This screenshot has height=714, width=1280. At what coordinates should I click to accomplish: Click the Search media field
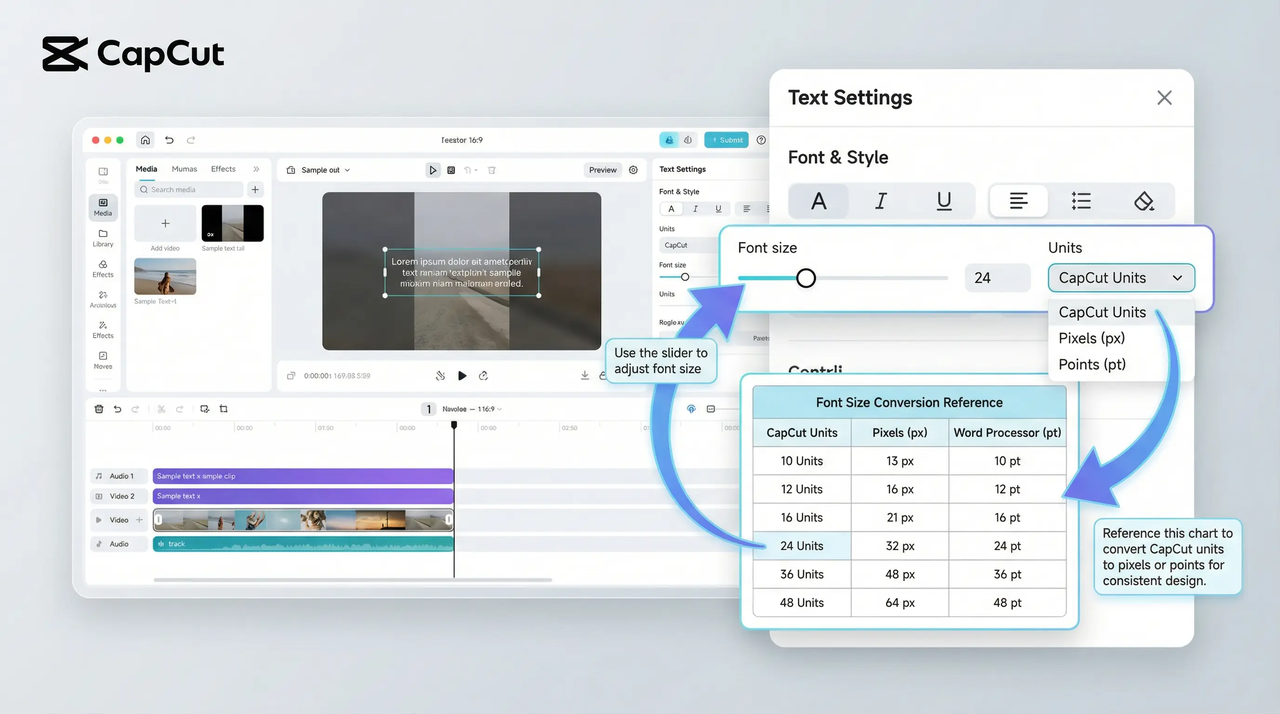tap(190, 189)
